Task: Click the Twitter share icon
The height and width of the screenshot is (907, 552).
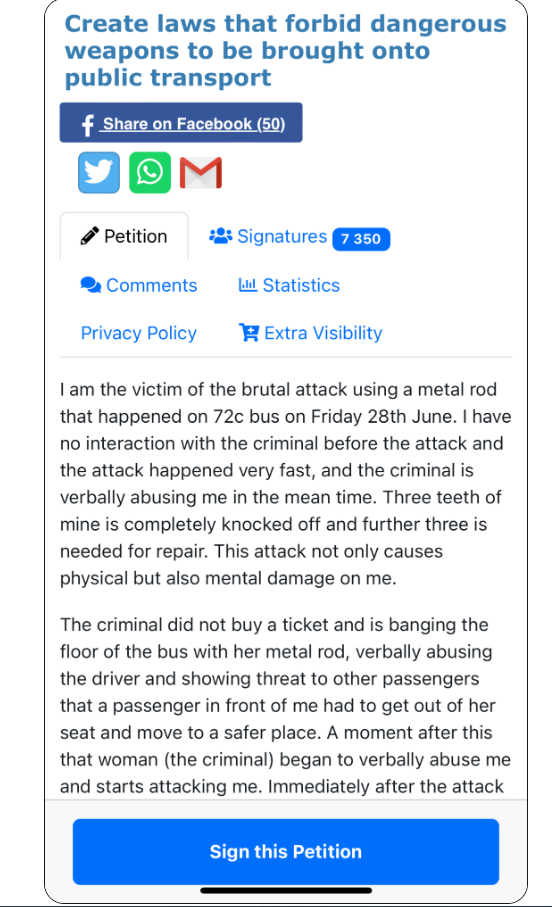Action: (x=99, y=172)
